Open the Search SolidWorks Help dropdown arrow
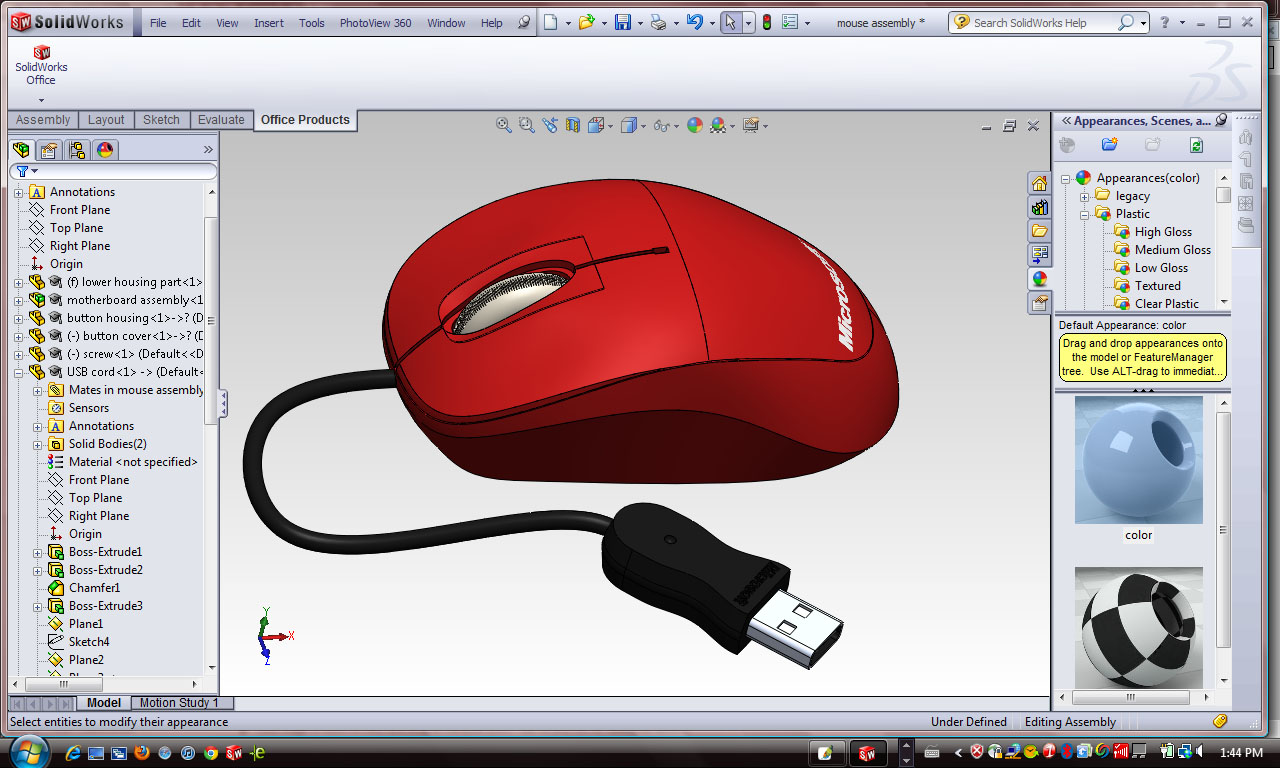The image size is (1280, 768). 1143,22
